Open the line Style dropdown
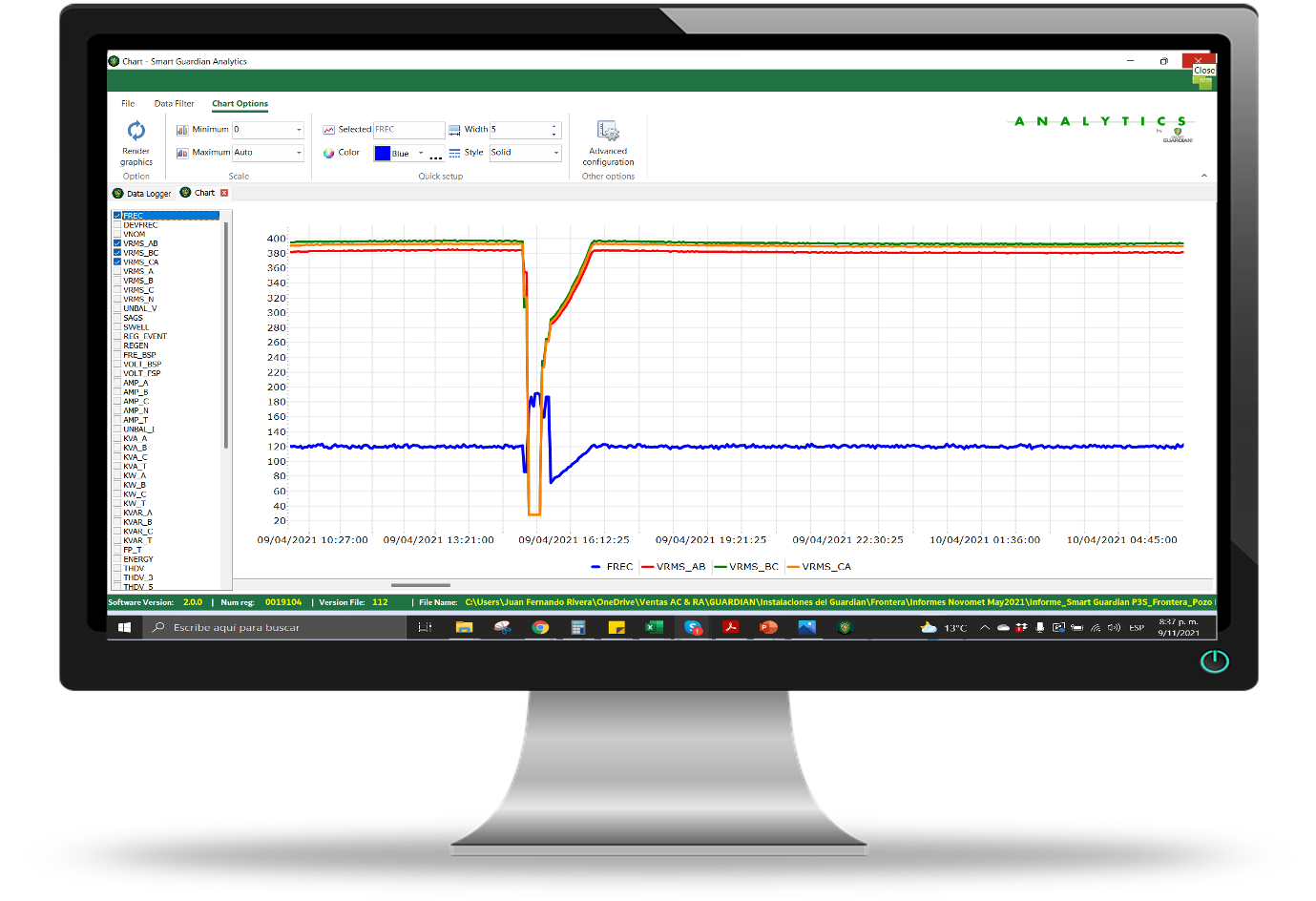The image size is (1316, 901). click(555, 153)
